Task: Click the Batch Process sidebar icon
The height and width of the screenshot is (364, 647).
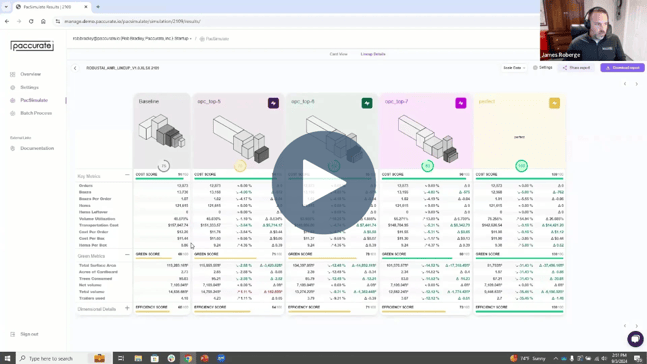Action: click(12, 113)
